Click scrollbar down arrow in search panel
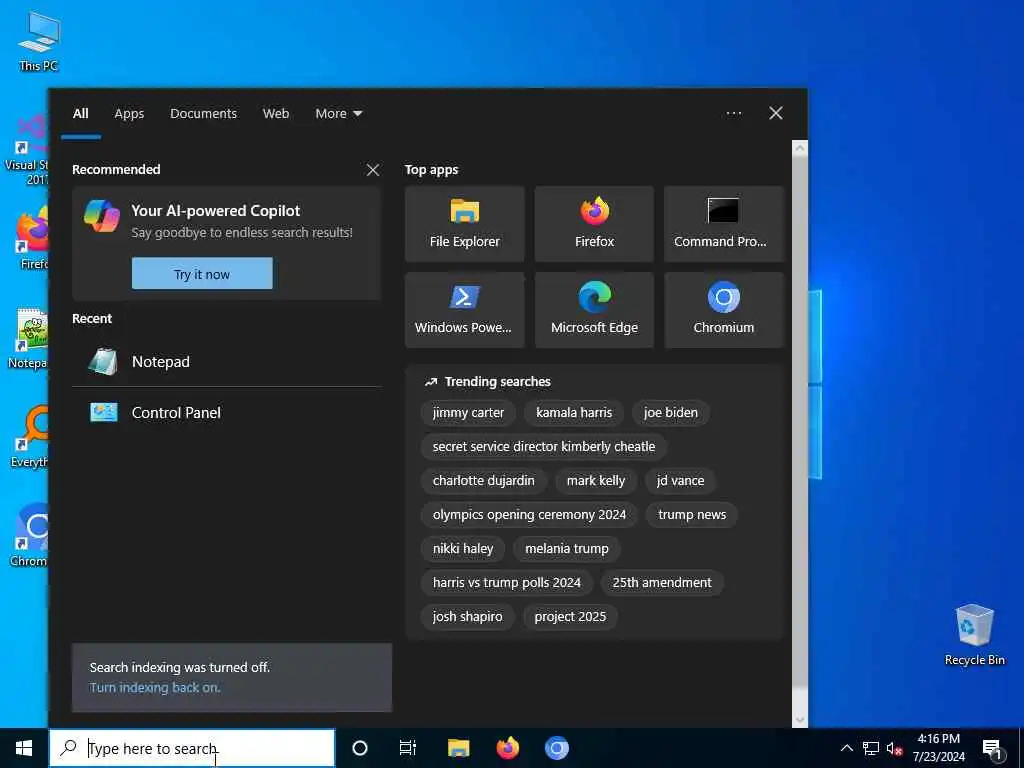This screenshot has height=768, width=1024. (799, 721)
